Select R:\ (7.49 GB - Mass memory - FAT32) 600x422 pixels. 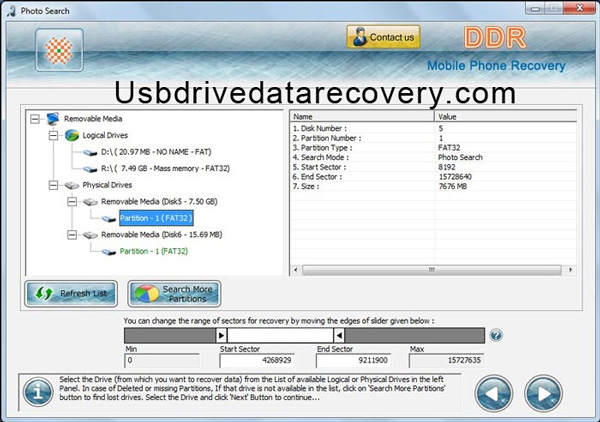(x=165, y=168)
